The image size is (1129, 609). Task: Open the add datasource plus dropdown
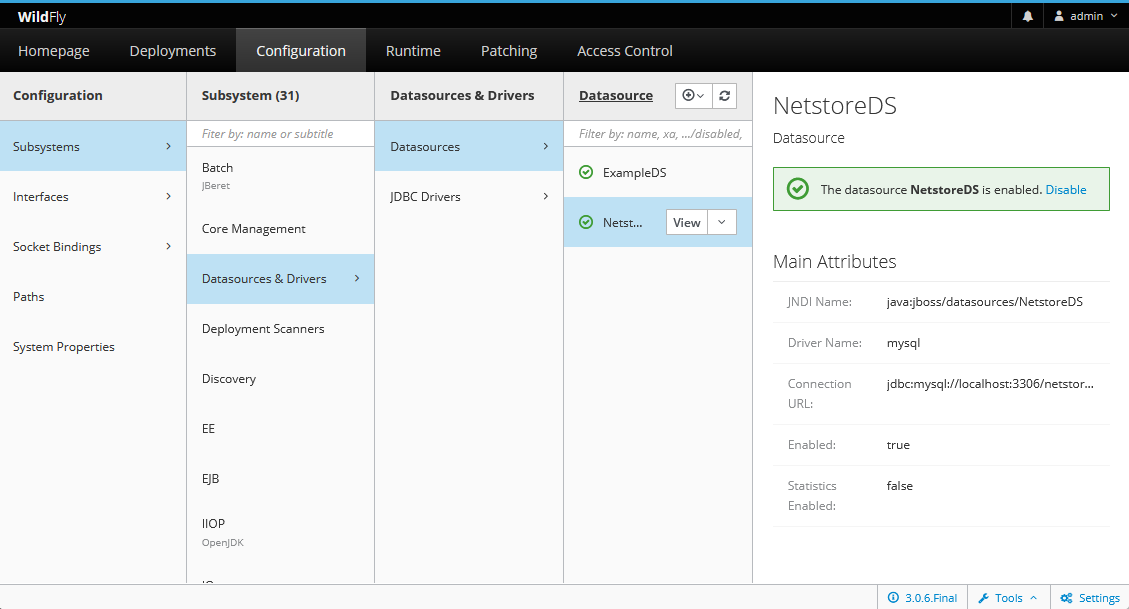tap(693, 96)
